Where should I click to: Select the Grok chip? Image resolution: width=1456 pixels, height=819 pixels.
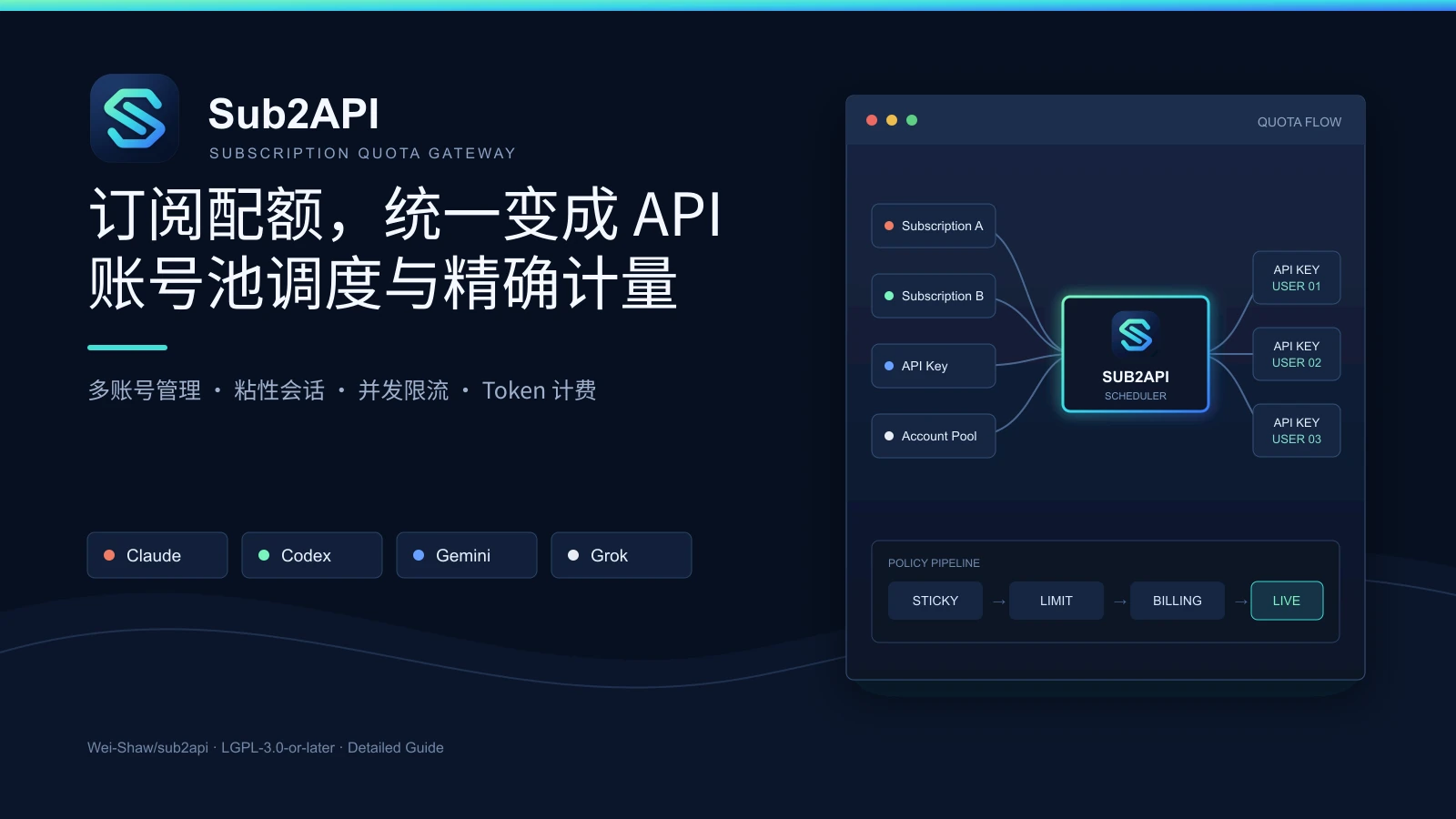[622, 555]
